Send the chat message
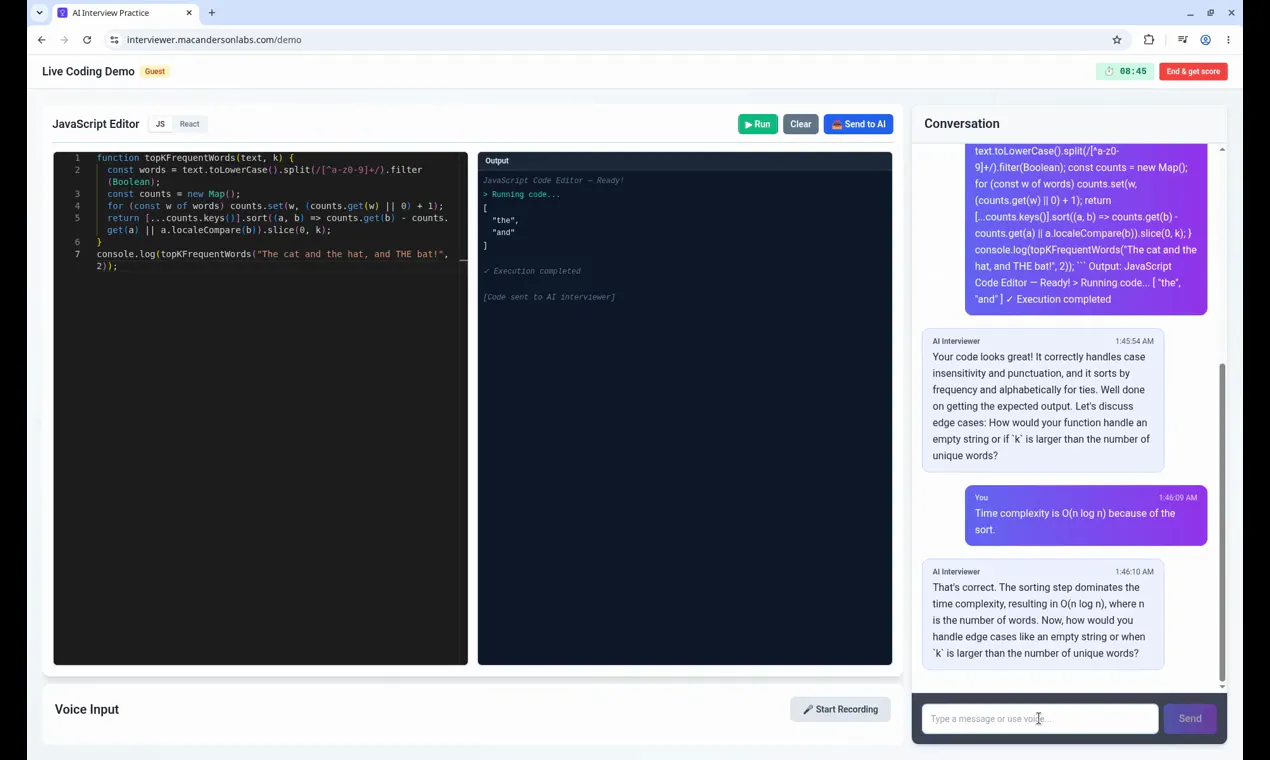 pos(1190,718)
